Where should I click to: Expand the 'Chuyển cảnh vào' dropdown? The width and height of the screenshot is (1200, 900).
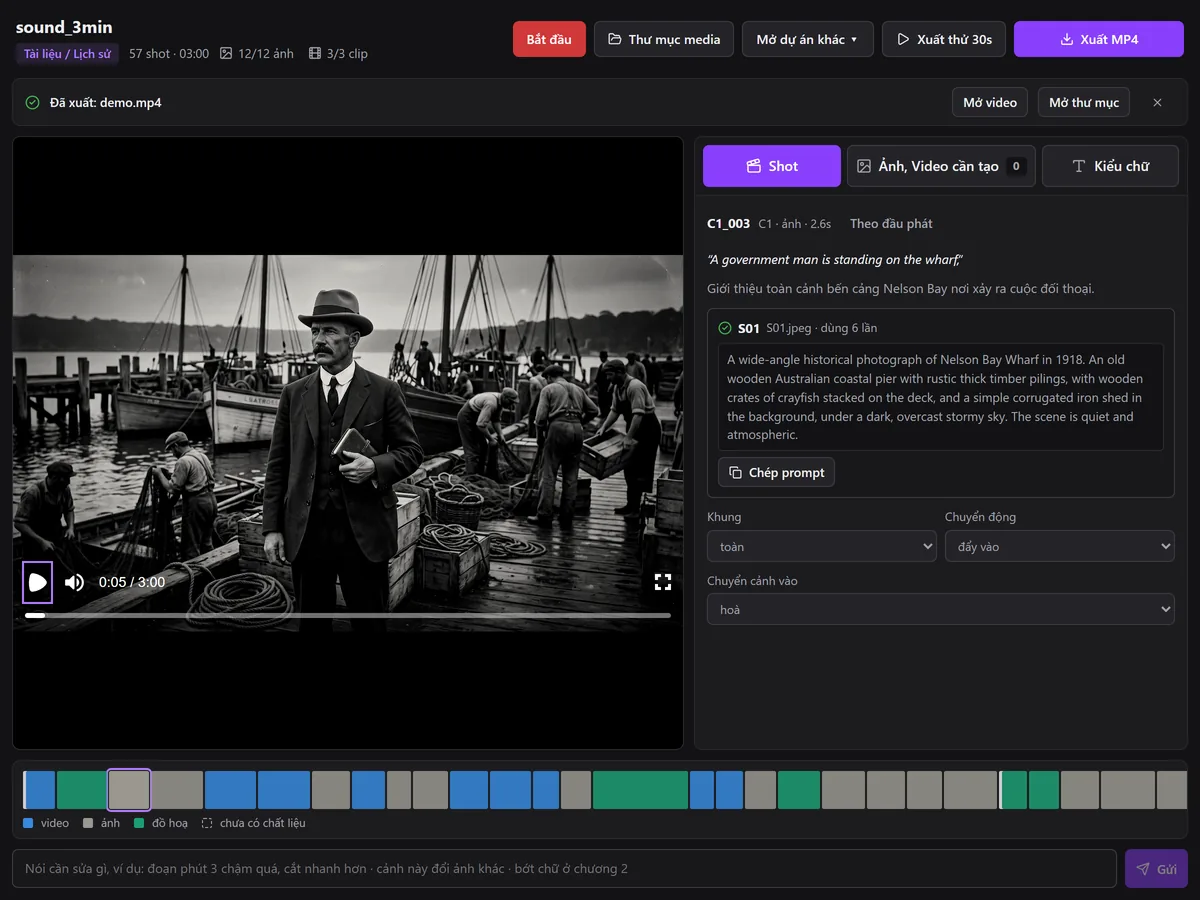click(x=941, y=609)
